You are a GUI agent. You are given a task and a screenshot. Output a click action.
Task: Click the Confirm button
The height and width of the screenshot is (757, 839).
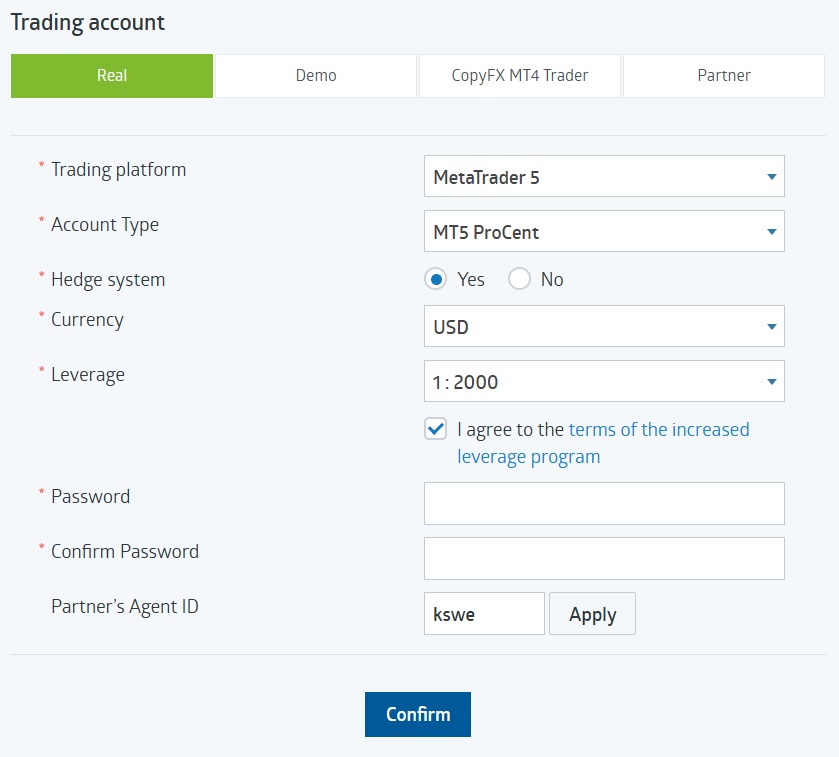click(418, 714)
